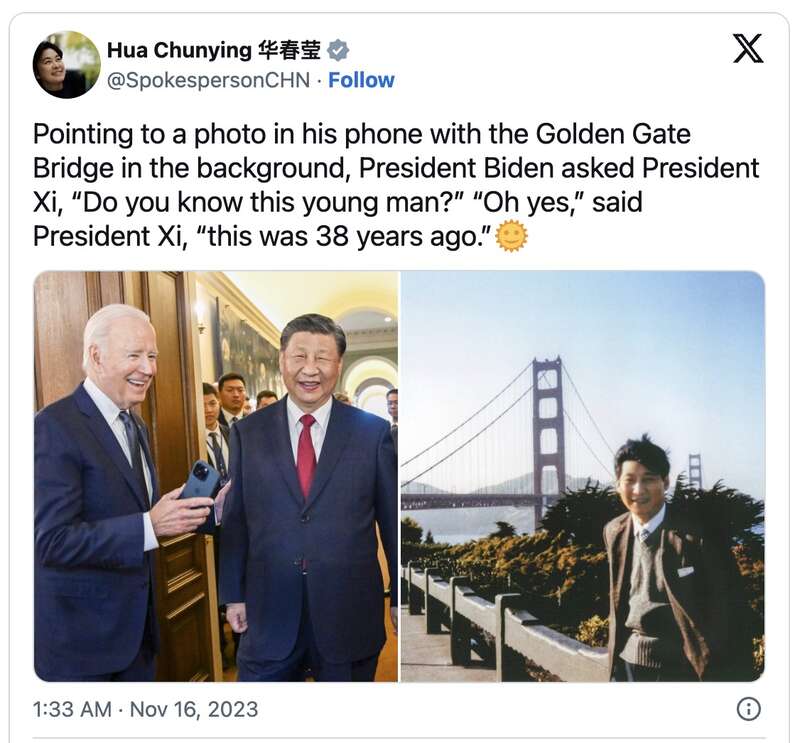
Task: Click the Chinese name 华春莹
Action: [x=289, y=50]
